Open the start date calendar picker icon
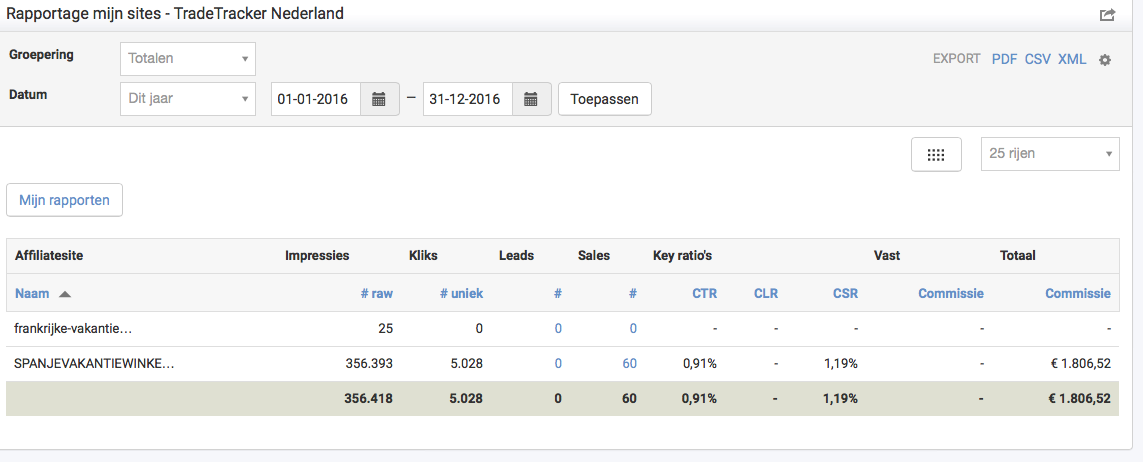Image resolution: width=1143 pixels, height=462 pixels. [379, 99]
